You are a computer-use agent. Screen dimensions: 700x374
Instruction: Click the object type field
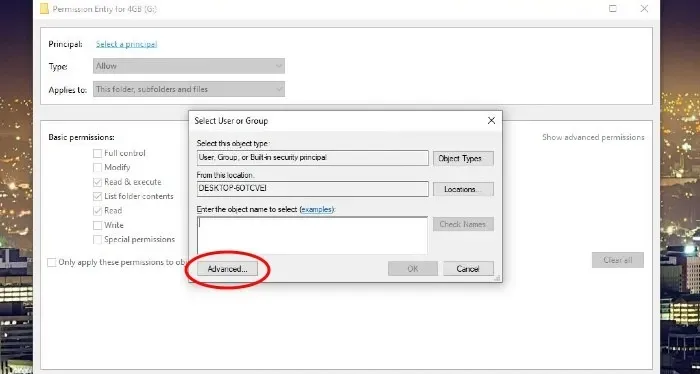point(312,158)
